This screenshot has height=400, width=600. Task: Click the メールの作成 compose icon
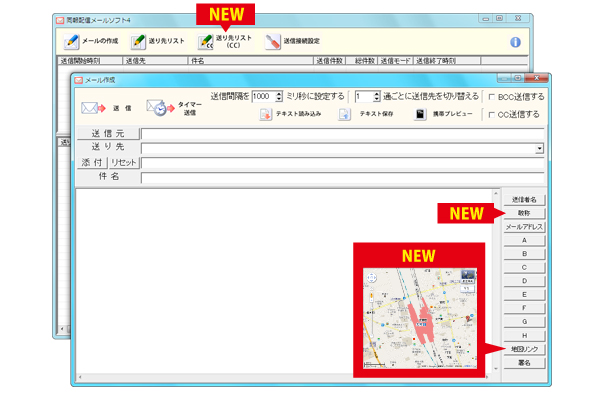(71, 42)
